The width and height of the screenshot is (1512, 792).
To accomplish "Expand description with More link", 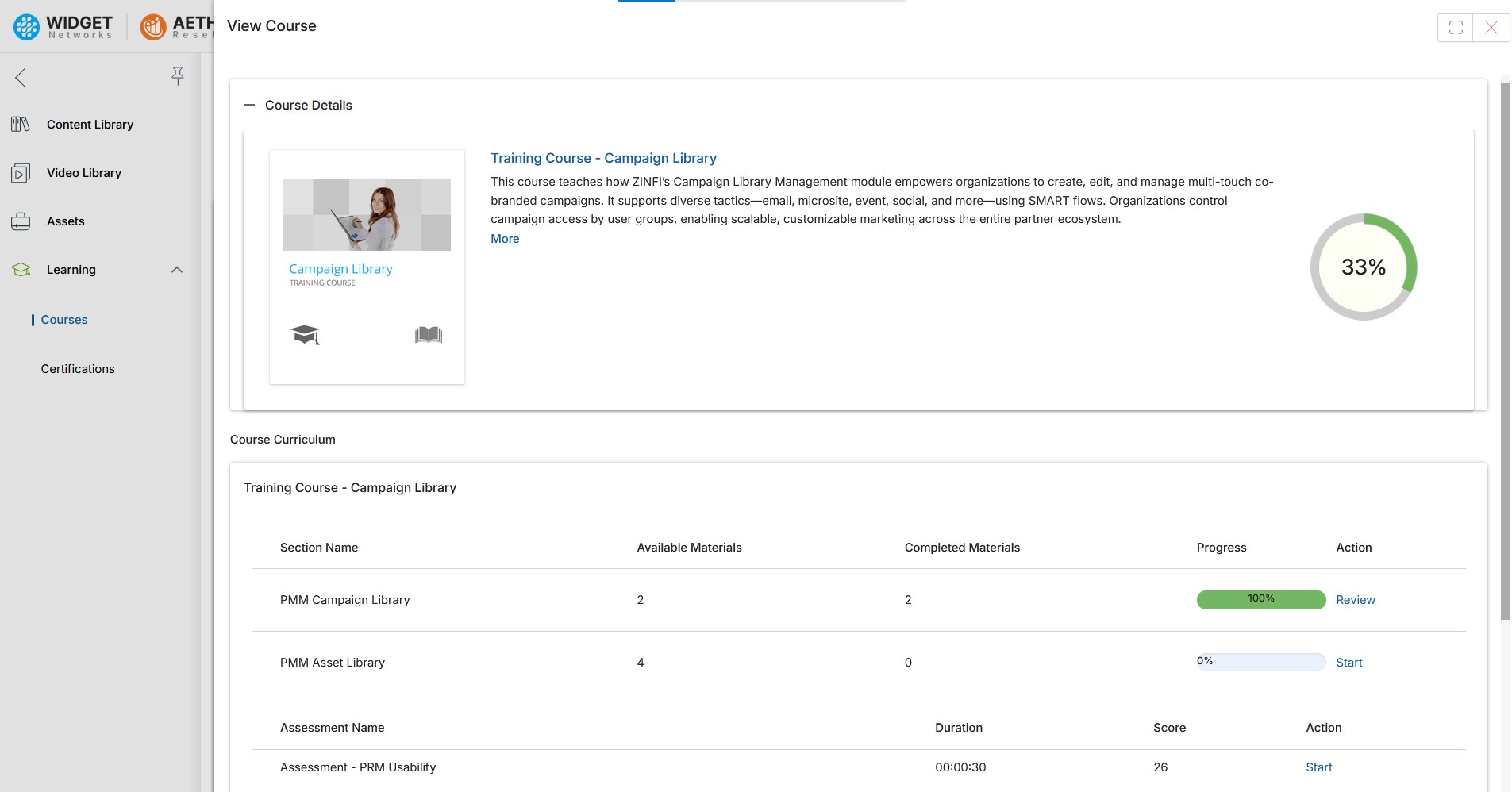I will 505,239.
